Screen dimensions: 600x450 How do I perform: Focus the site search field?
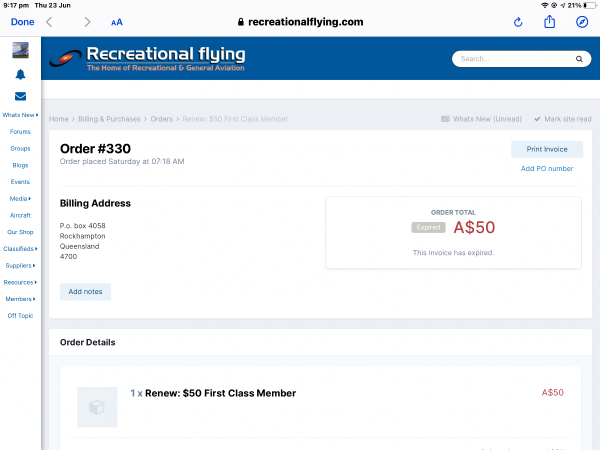tap(512, 59)
